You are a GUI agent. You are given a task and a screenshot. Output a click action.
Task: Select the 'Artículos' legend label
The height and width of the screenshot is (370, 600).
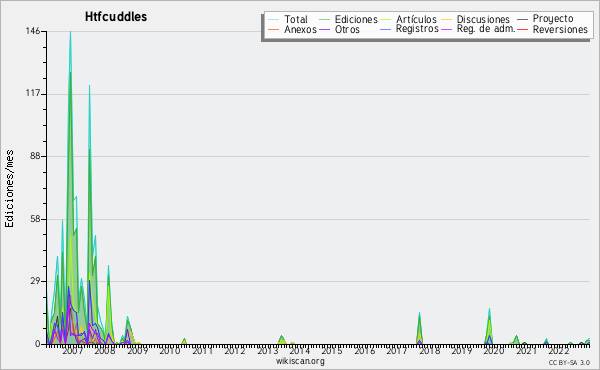pyautogui.click(x=416, y=19)
